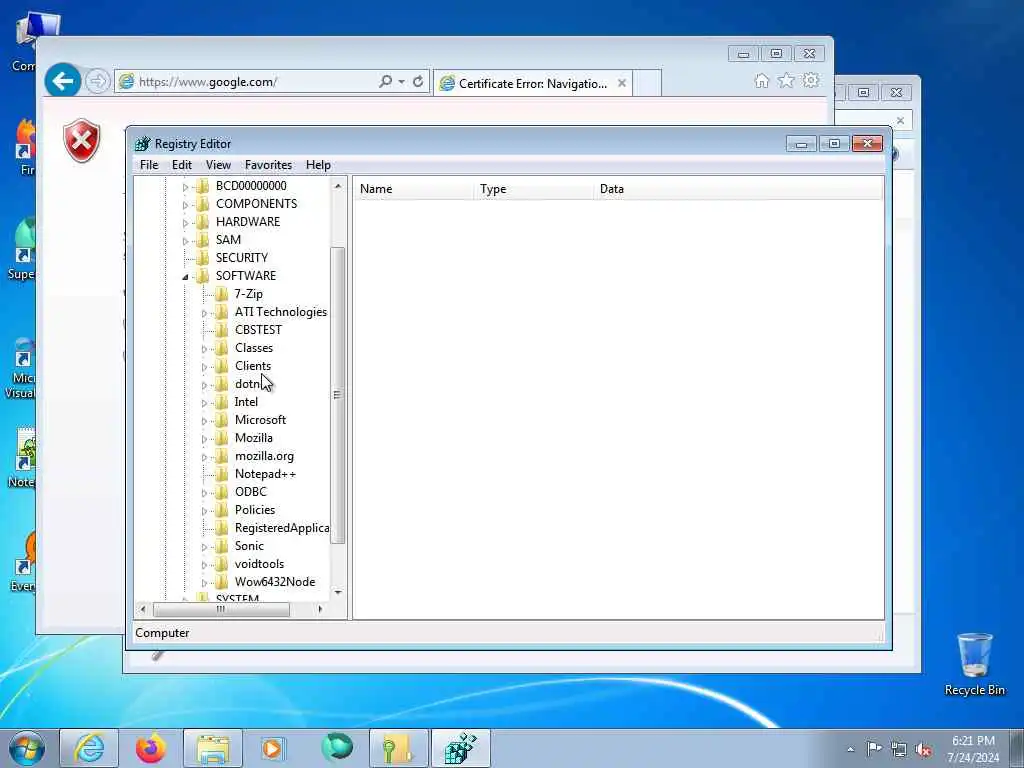Open the Edit menu in Registry Editor

[182, 165]
